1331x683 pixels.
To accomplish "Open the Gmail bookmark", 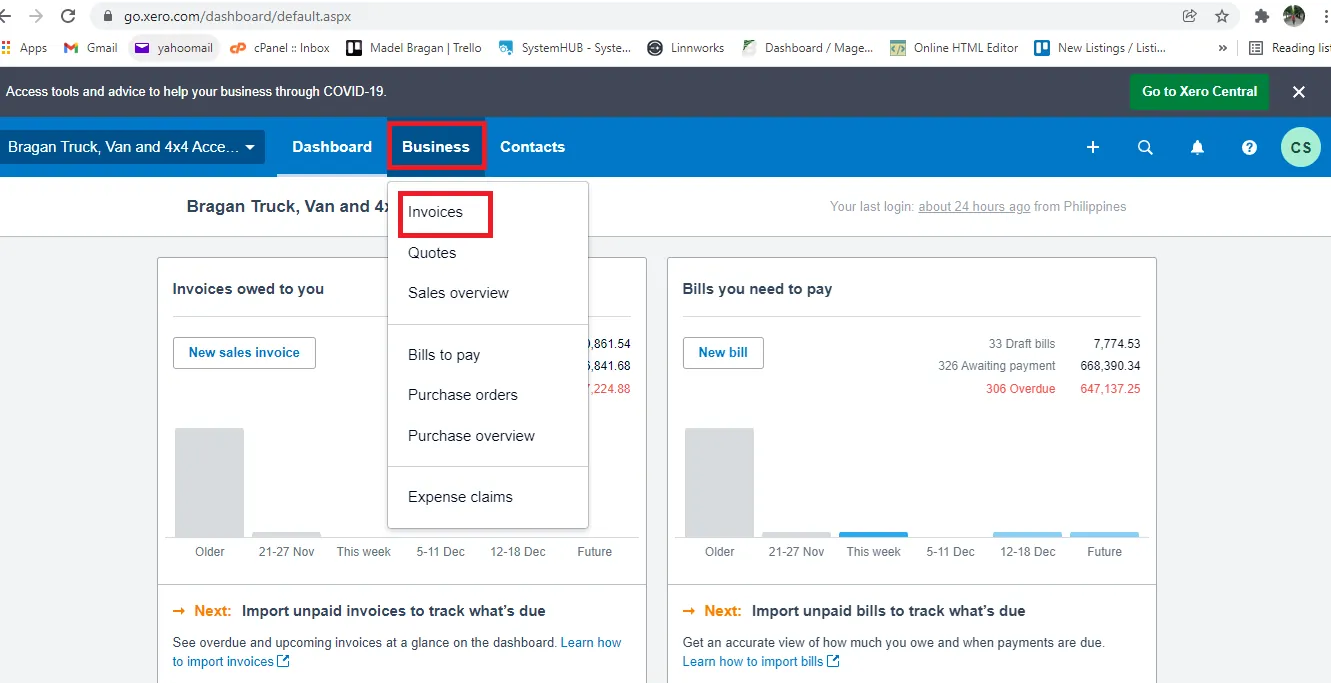I will pos(90,48).
